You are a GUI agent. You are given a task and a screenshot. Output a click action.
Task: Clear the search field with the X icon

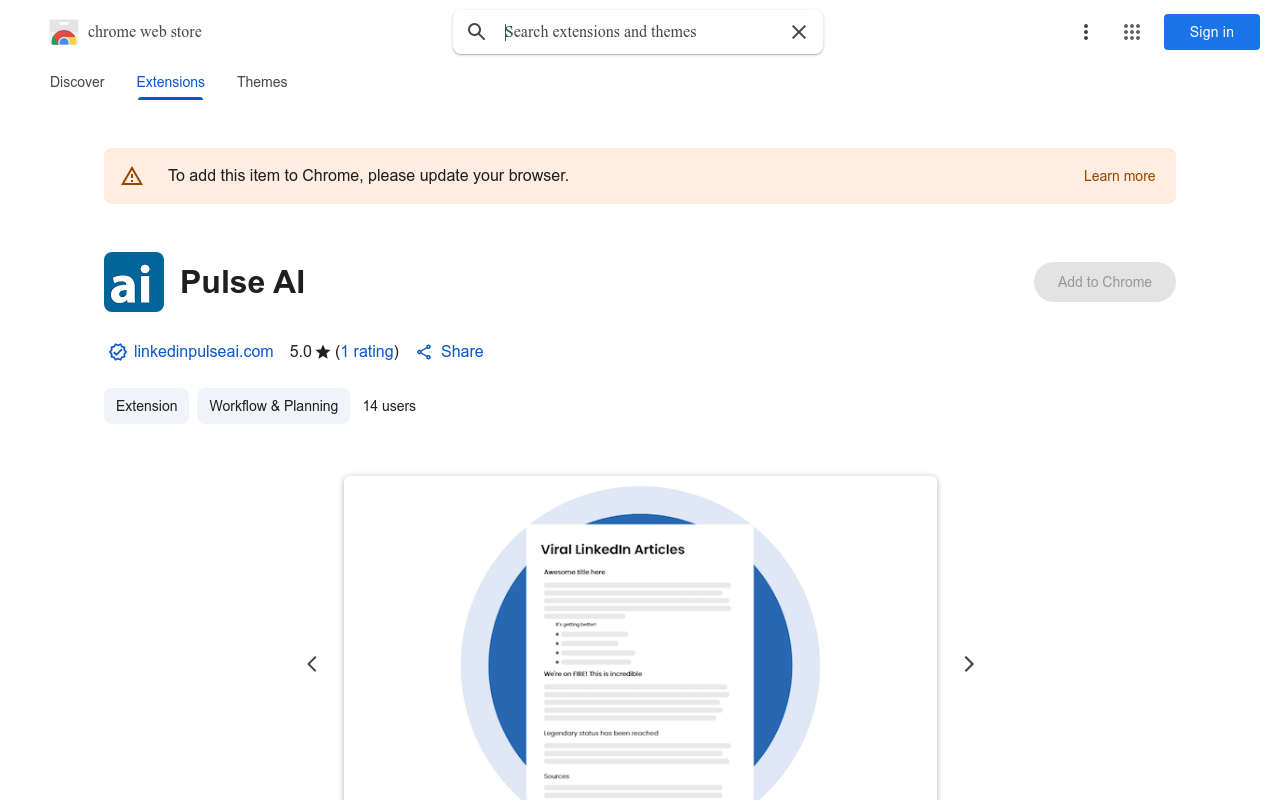(x=799, y=32)
